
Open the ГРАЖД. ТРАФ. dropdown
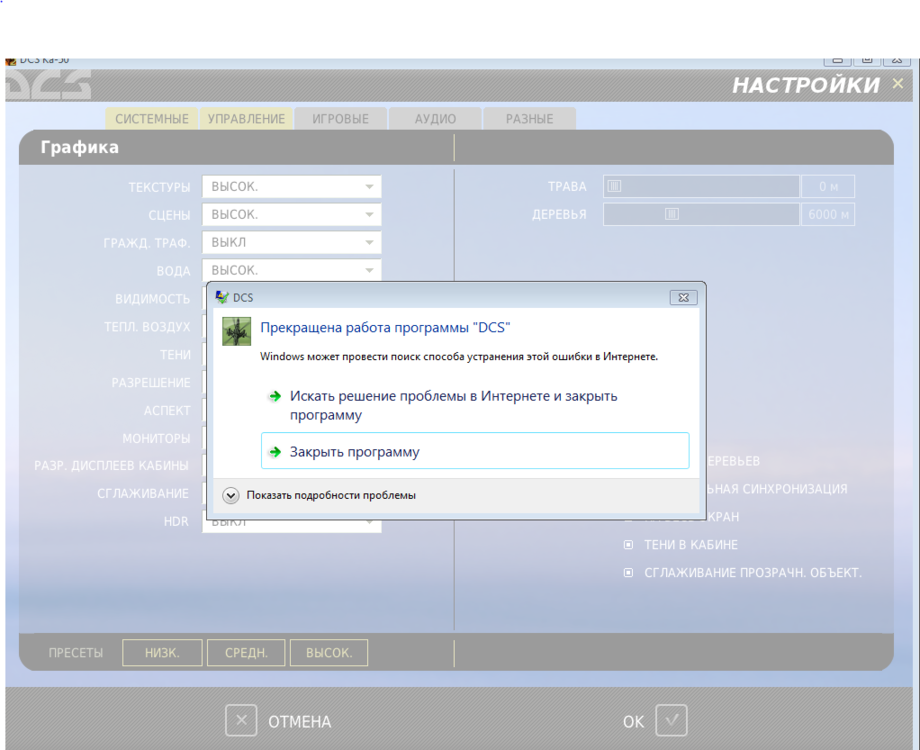[x=292, y=242]
